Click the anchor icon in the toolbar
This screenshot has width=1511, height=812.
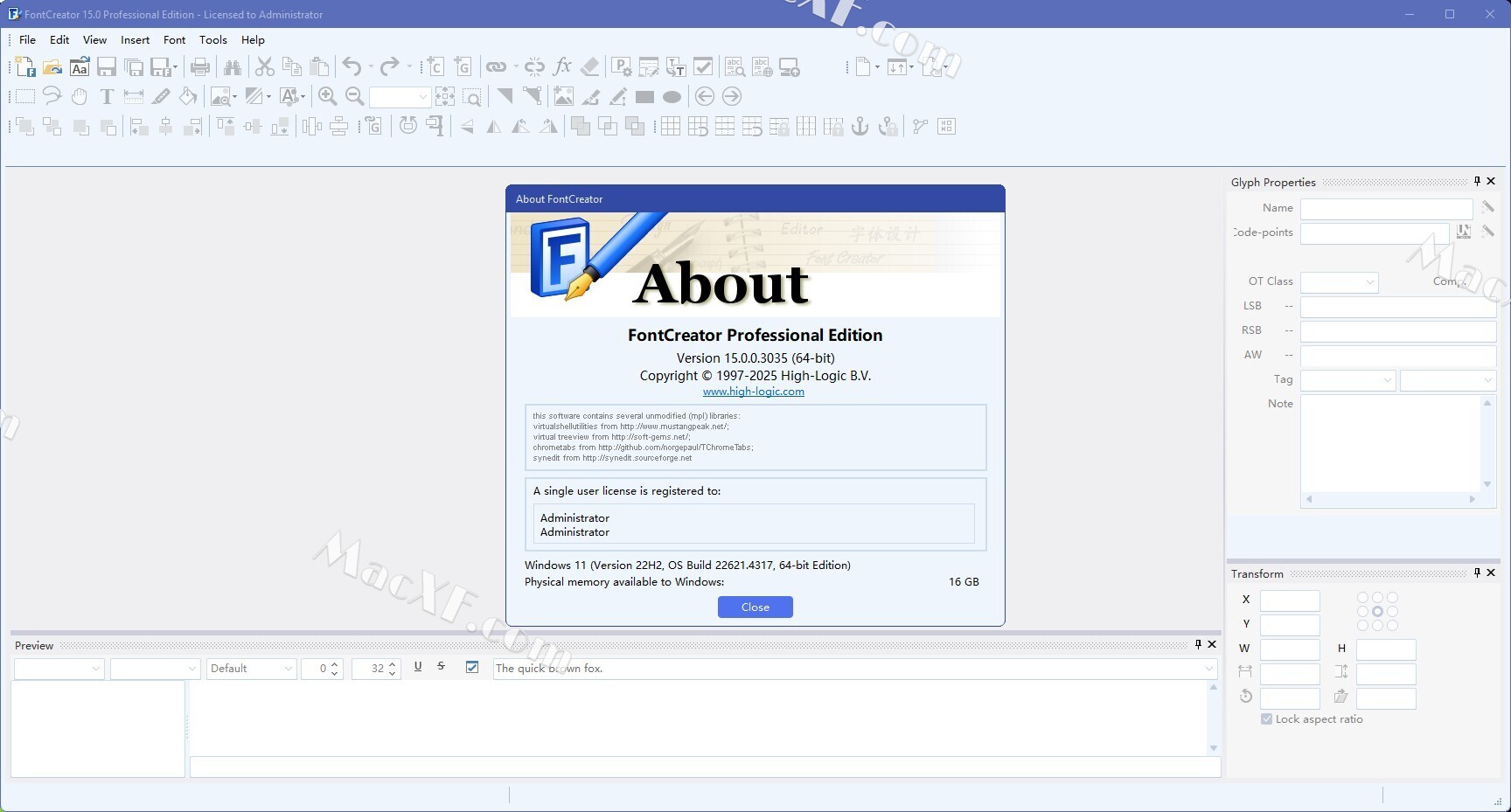(x=860, y=127)
